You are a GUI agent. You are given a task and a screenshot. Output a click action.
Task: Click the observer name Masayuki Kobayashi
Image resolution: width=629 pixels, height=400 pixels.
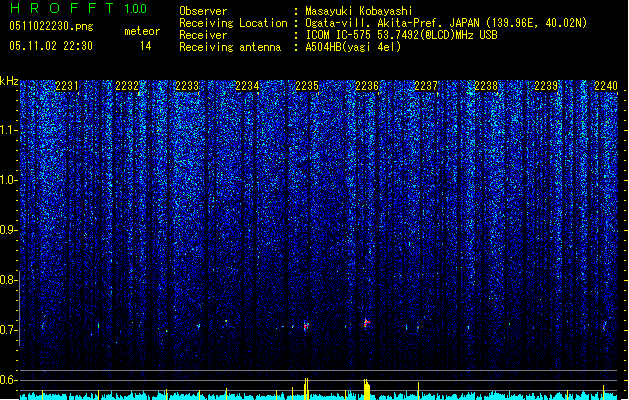(x=359, y=11)
